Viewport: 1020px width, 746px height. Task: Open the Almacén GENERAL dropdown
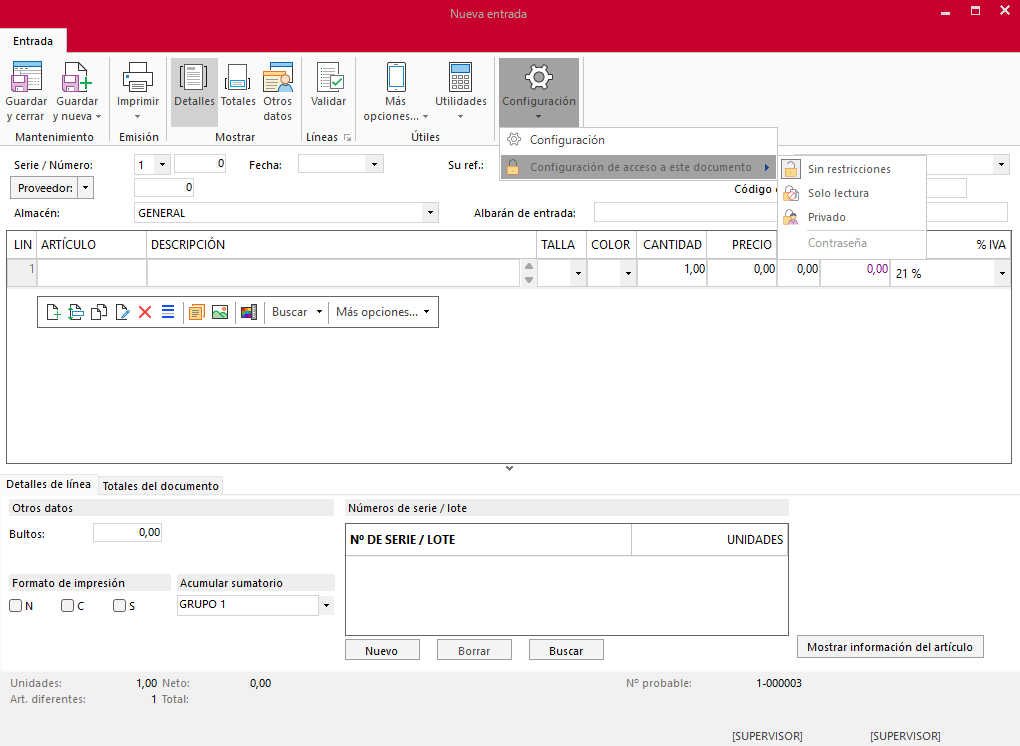click(430, 213)
